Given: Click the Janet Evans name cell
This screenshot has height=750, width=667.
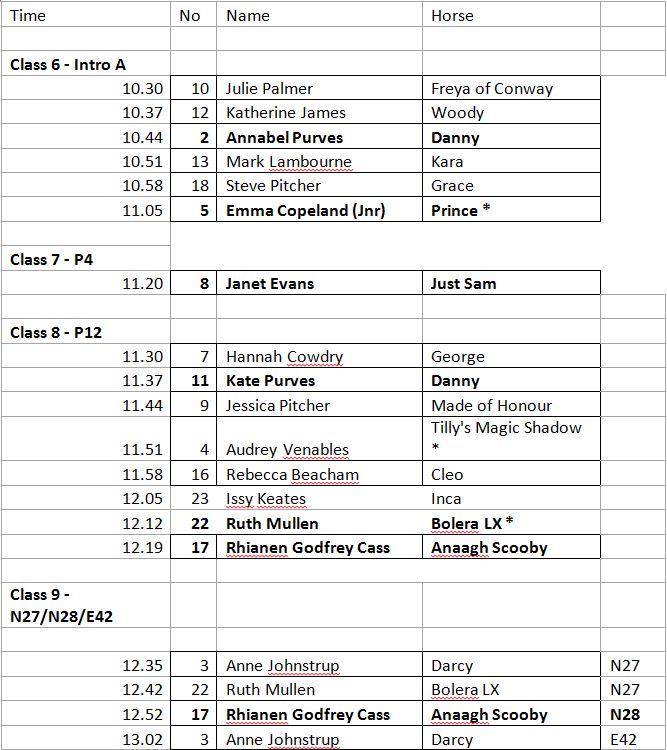Looking at the screenshot, I should tap(270, 283).
